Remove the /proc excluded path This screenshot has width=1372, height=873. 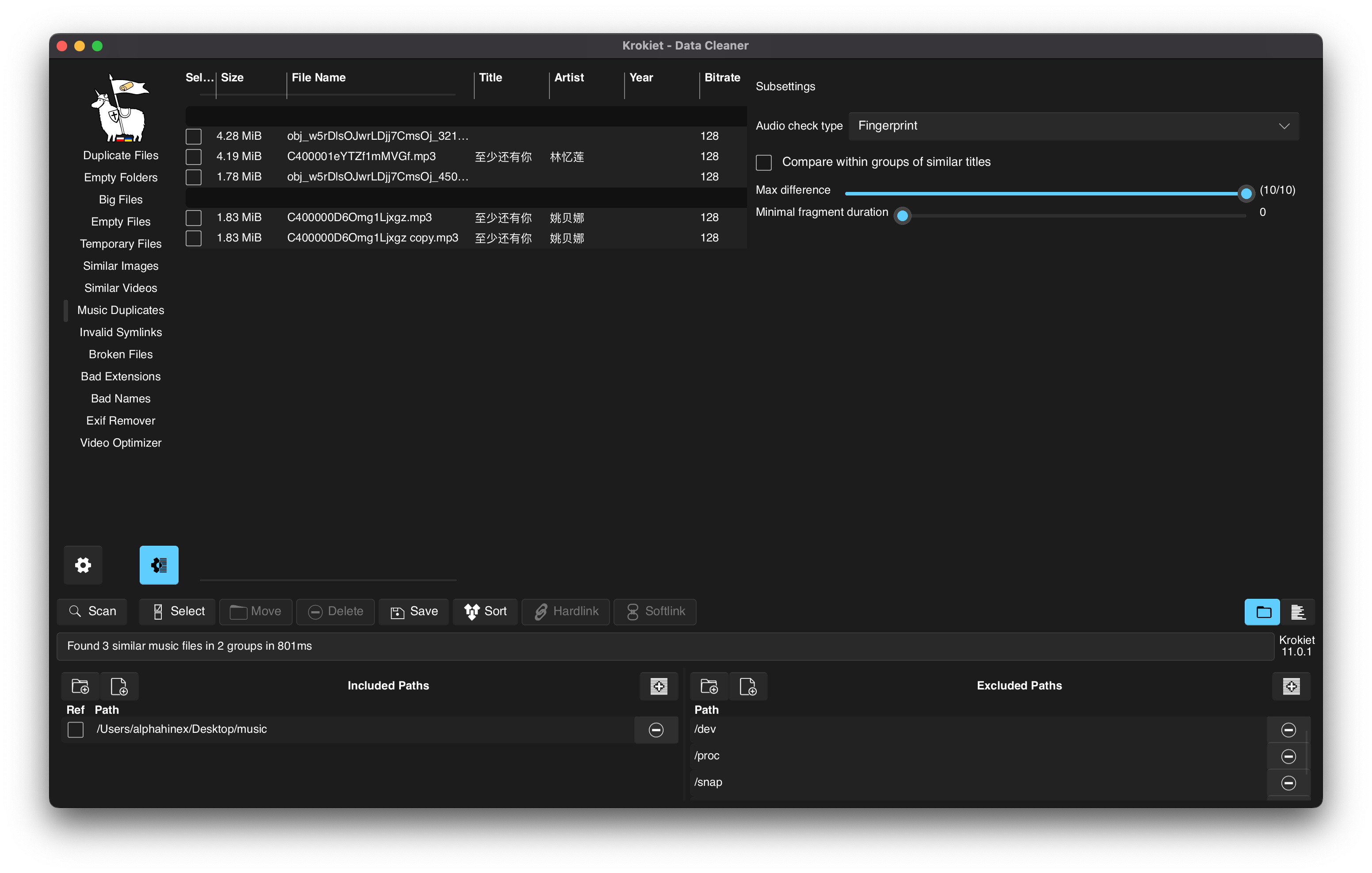(x=1288, y=756)
